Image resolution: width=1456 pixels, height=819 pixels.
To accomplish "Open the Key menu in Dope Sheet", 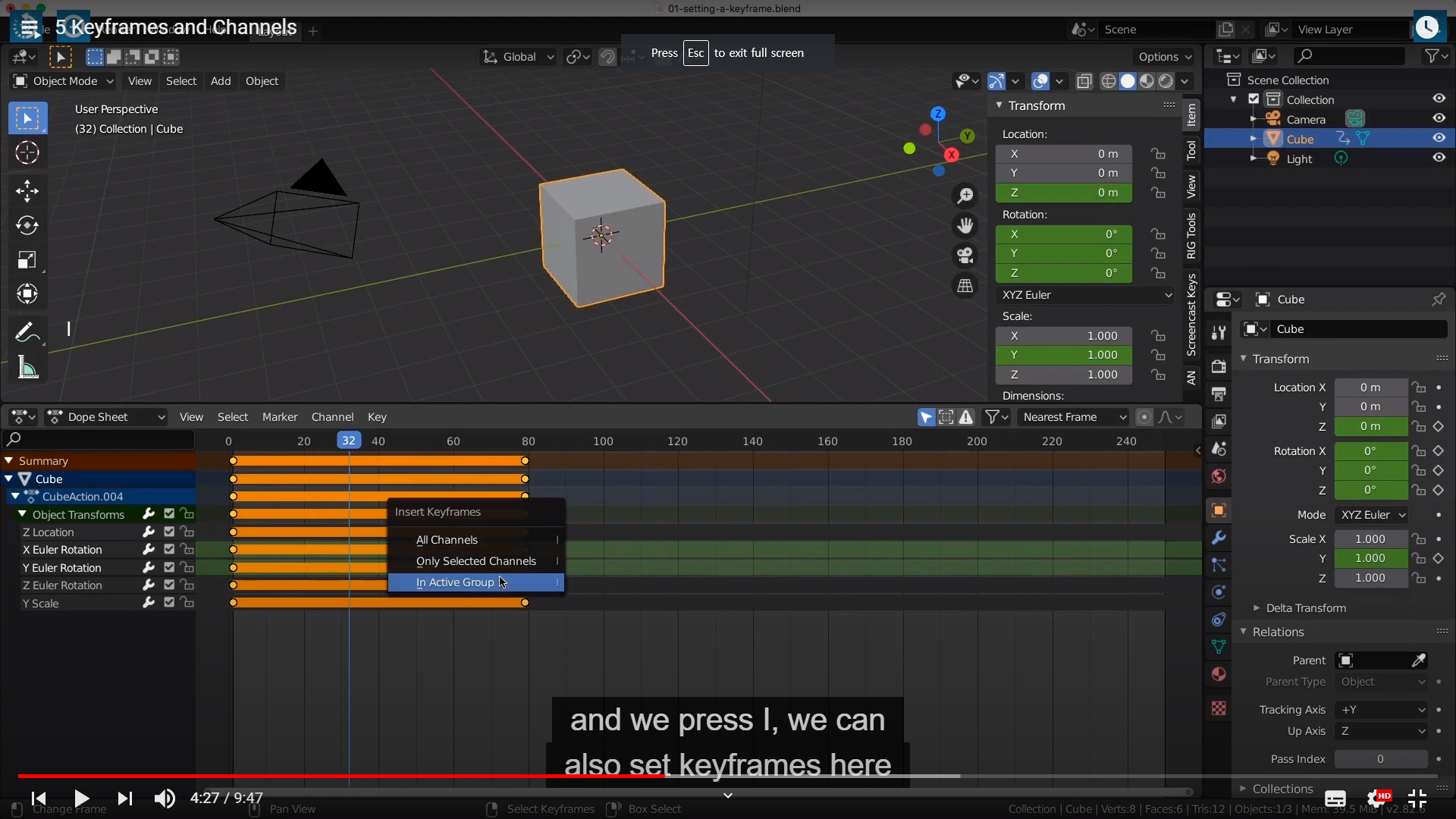I will pos(377,417).
